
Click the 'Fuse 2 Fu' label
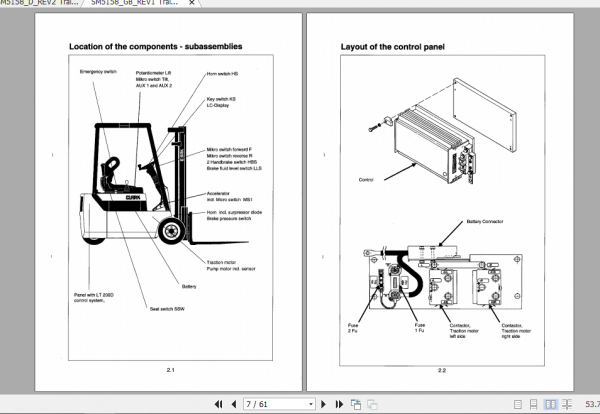pos(353,328)
